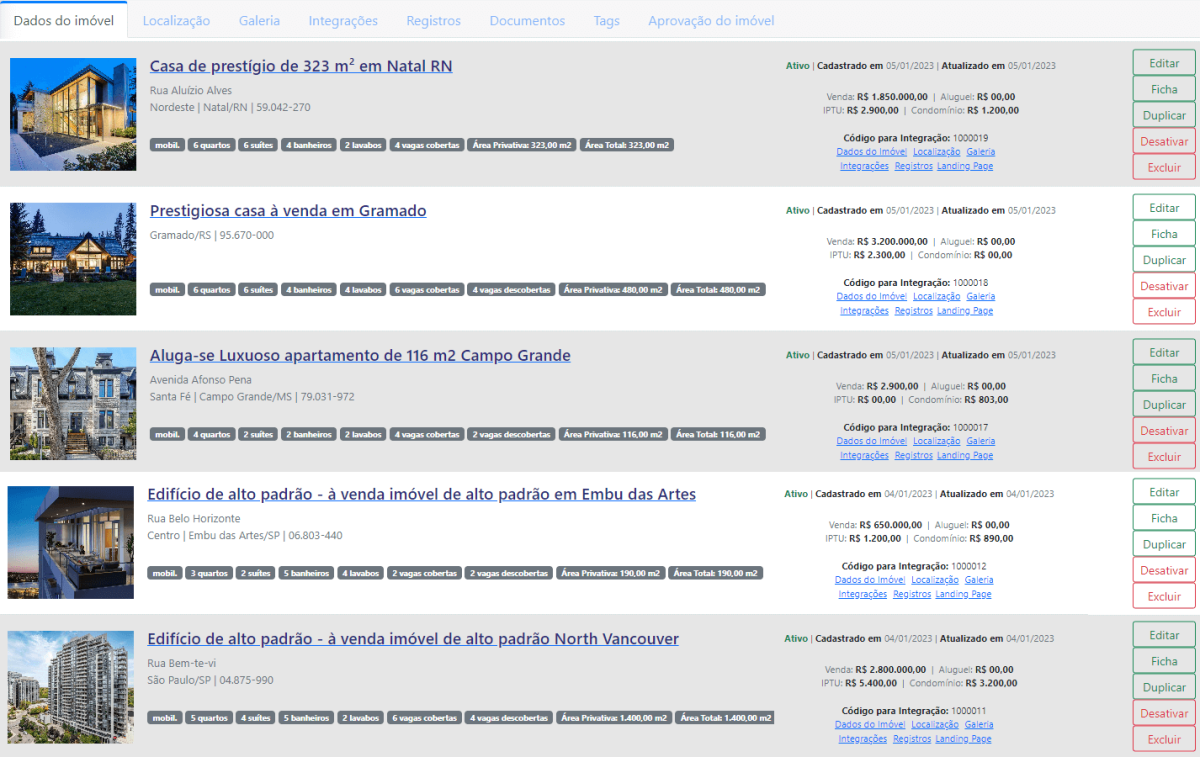
Task: Click the Embu das Artes property thumbnail
Action: pos(71,543)
